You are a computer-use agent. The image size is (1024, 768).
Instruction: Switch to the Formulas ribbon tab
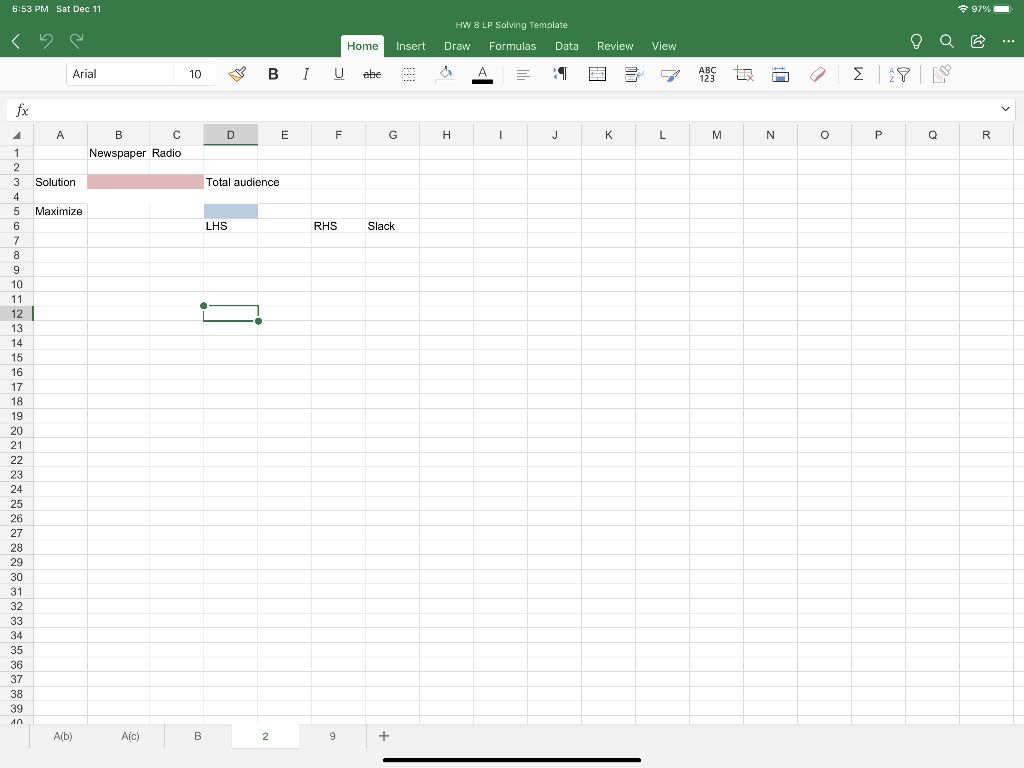tap(513, 46)
